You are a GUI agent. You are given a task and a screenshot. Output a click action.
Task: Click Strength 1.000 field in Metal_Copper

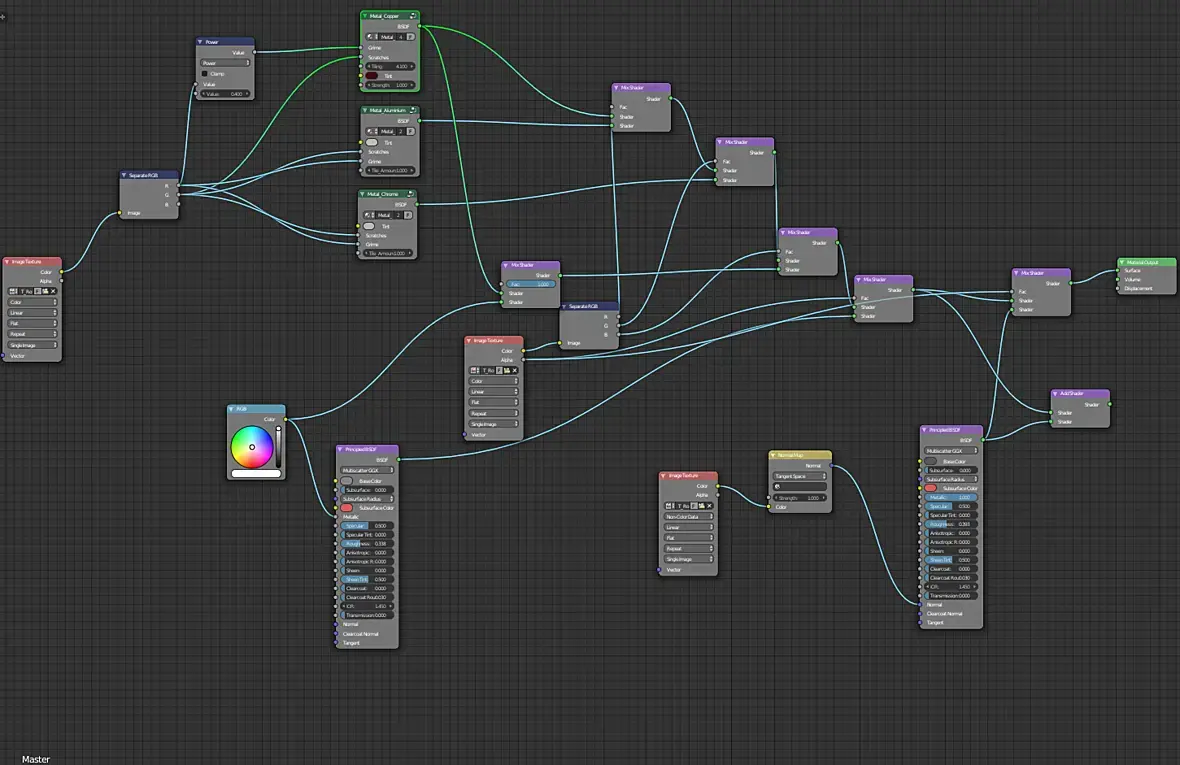click(390, 85)
